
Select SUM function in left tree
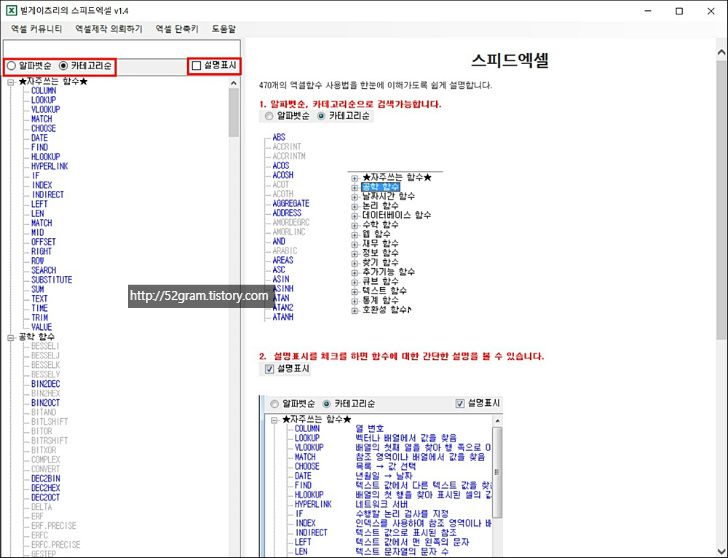(38, 289)
